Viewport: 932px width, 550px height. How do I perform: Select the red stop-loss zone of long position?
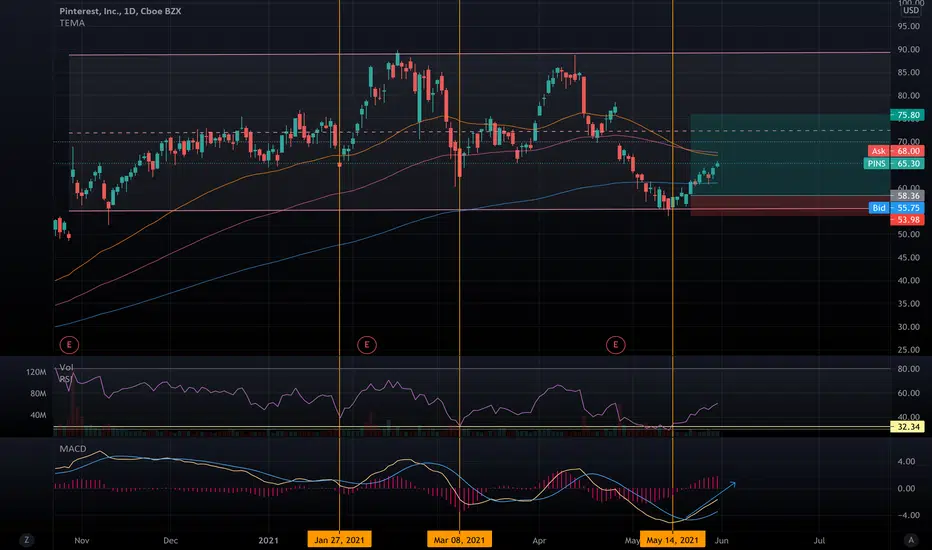coord(791,206)
